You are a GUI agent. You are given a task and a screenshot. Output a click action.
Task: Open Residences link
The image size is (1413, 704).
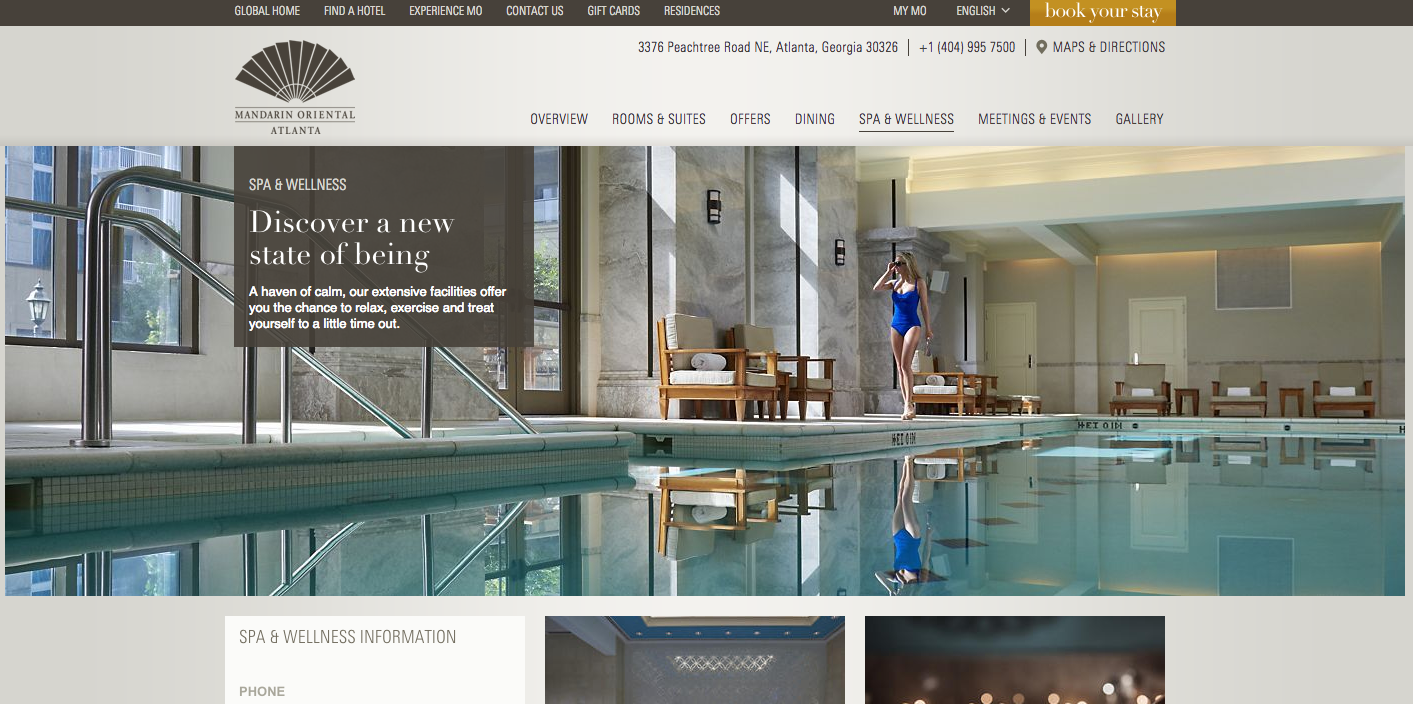point(692,11)
